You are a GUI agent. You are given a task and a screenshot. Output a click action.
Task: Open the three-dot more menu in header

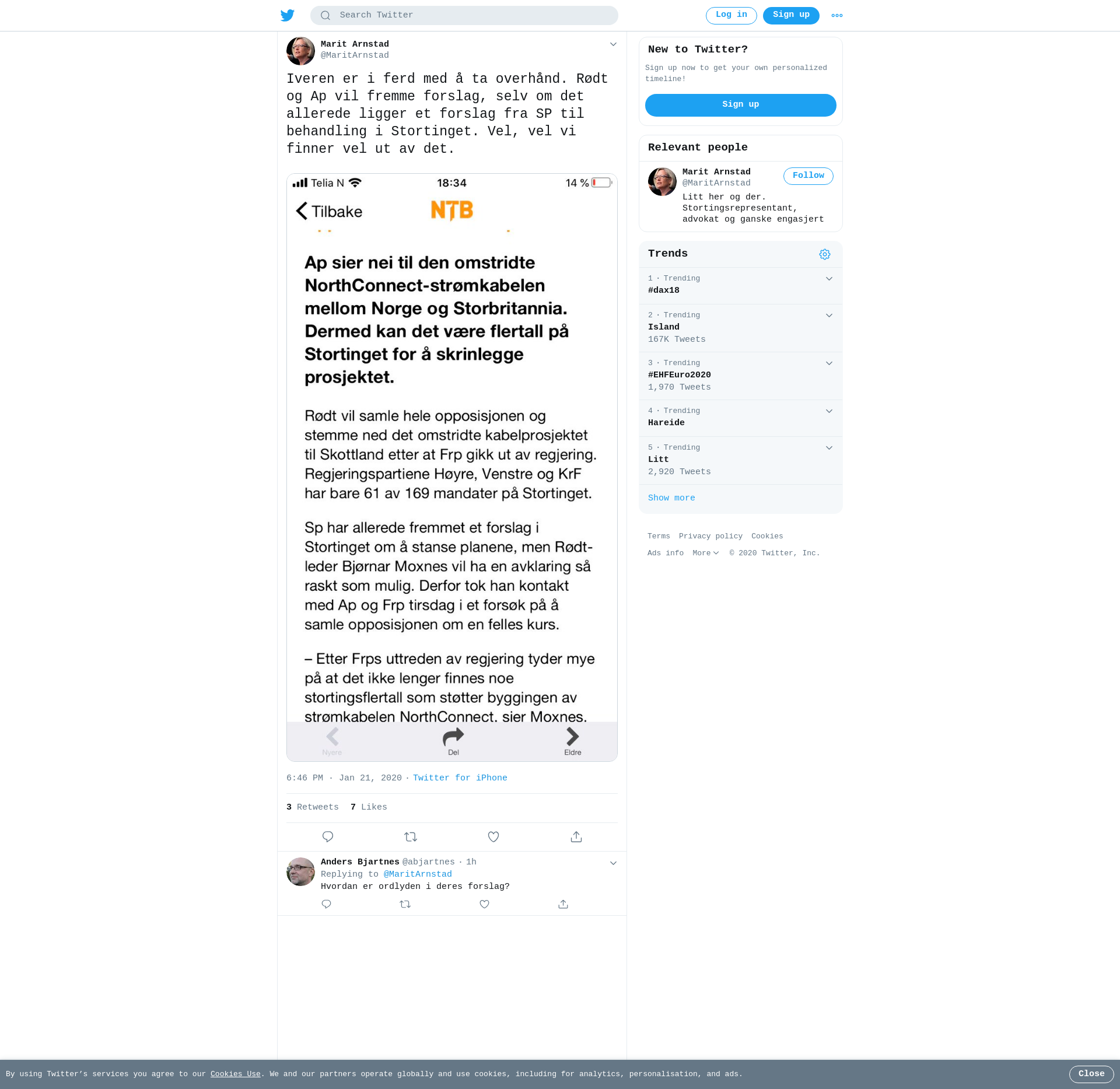(x=837, y=16)
